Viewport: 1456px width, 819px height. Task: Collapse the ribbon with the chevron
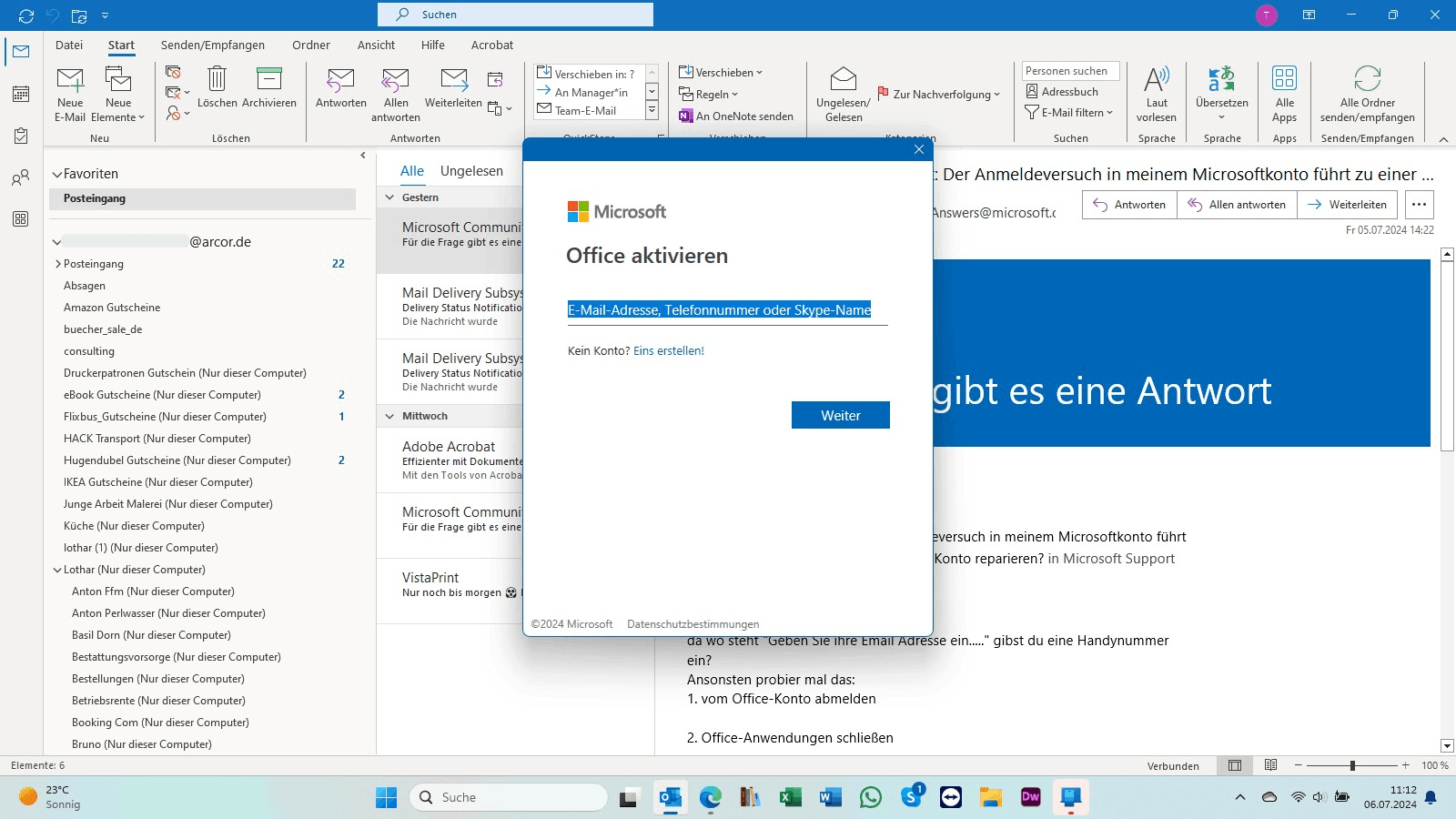click(x=1443, y=139)
